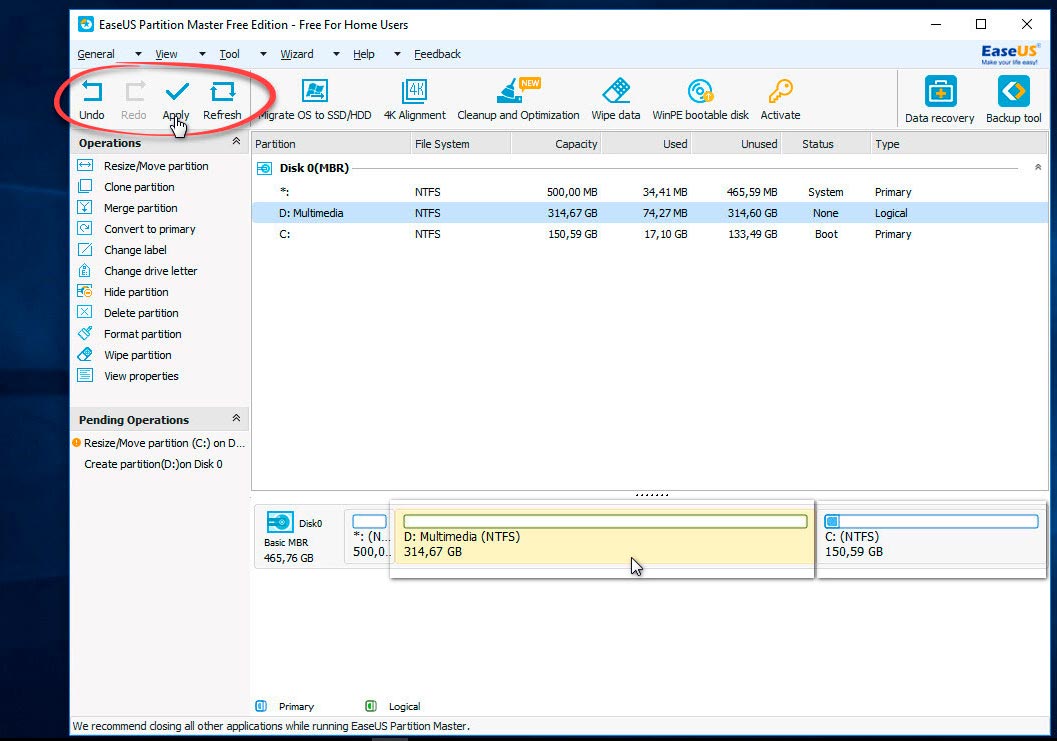Screen dimensions: 1057x741
Task: Collapse the Disk 0 (MBR) group
Action: point(1037,168)
